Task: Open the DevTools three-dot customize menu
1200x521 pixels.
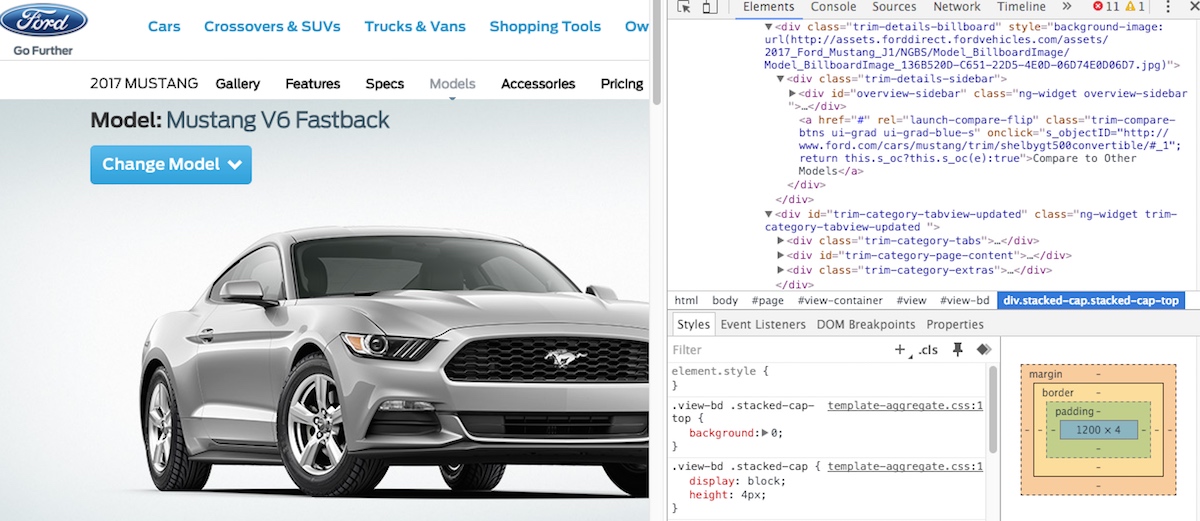Action: (x=1168, y=7)
